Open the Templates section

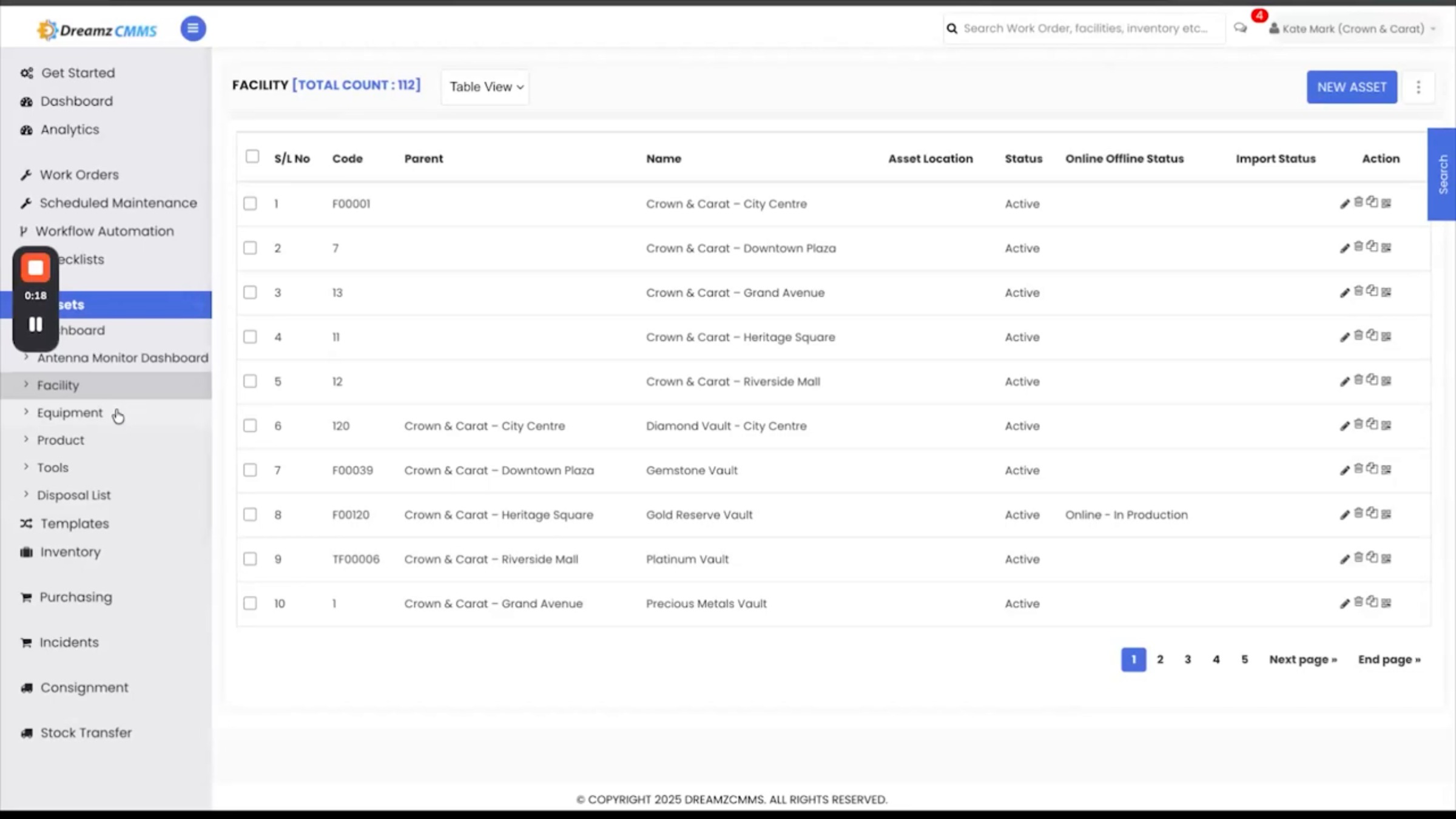(75, 524)
